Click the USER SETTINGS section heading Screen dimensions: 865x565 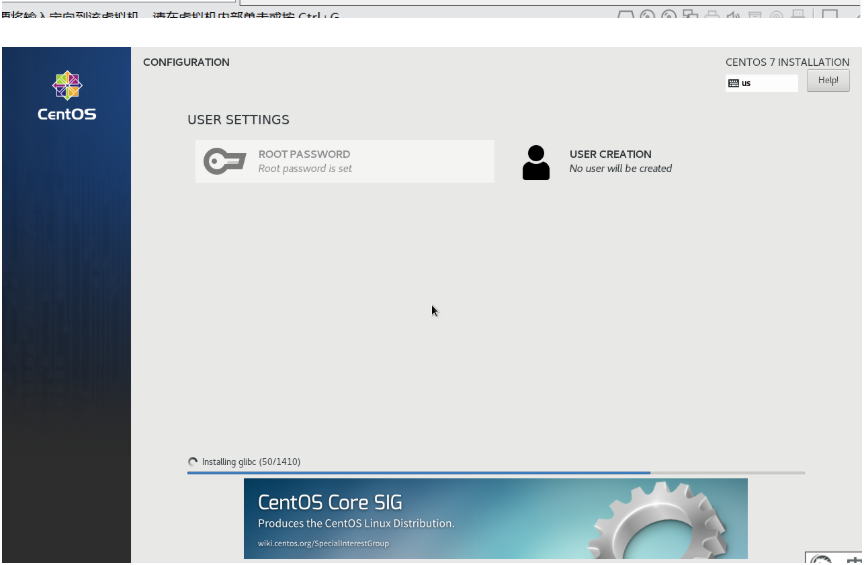click(238, 120)
